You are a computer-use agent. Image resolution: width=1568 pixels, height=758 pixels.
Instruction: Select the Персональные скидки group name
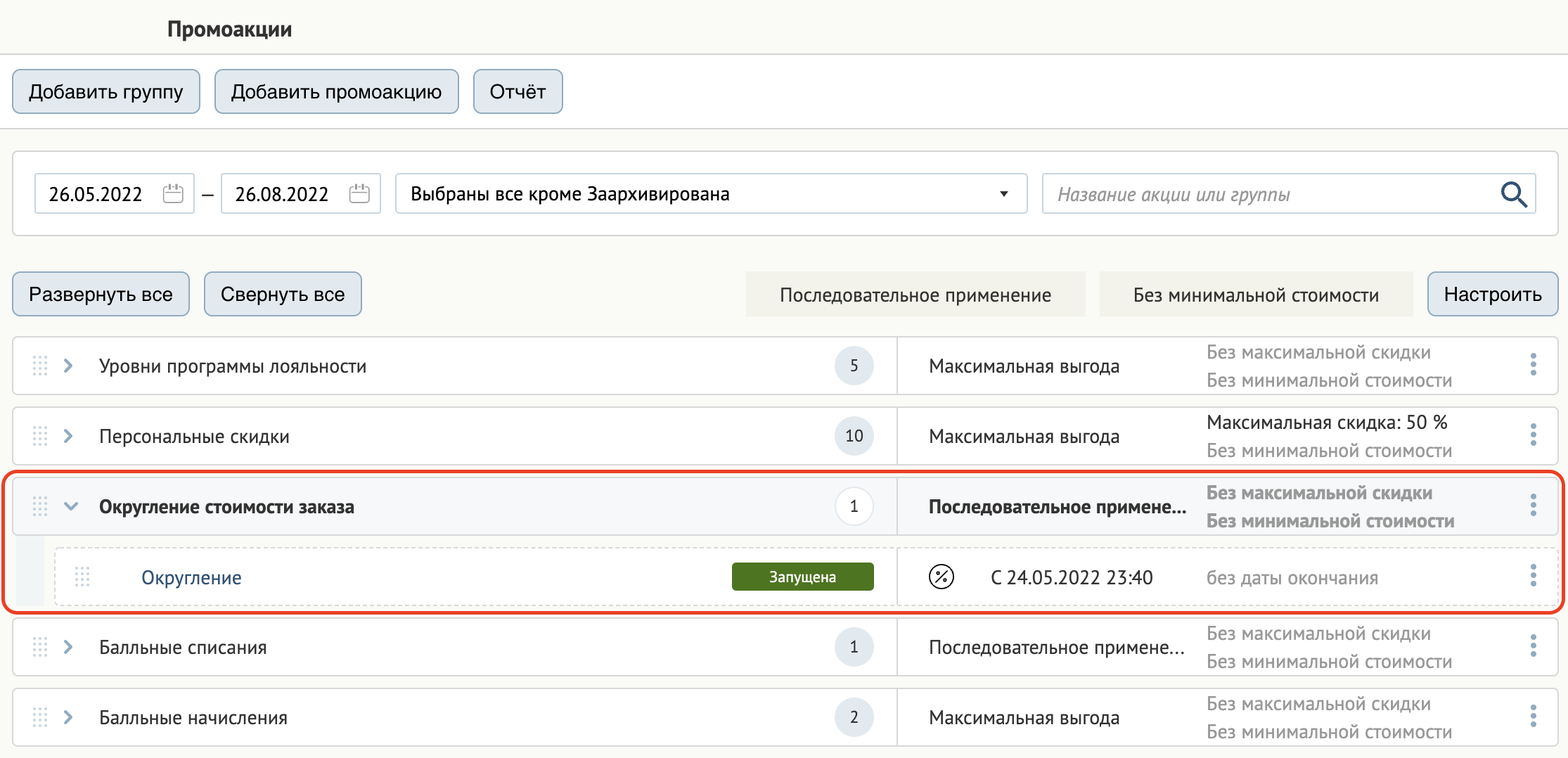[194, 436]
